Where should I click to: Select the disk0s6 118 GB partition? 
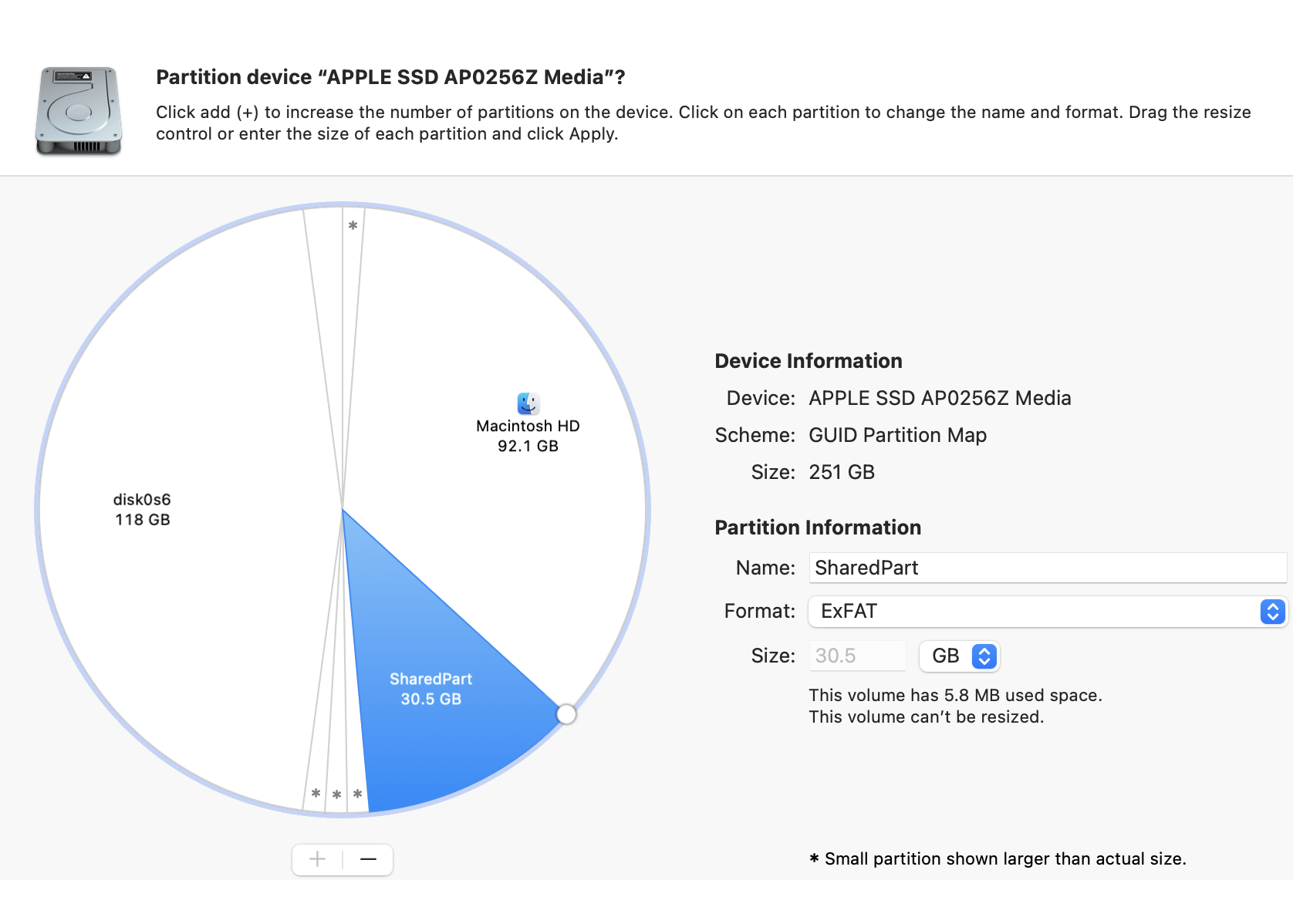tap(143, 509)
